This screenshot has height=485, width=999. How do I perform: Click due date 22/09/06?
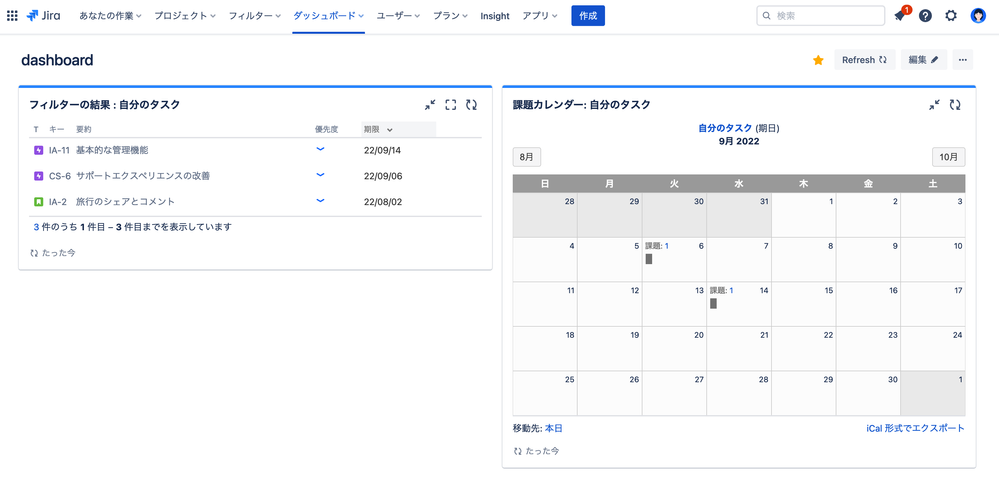(383, 176)
